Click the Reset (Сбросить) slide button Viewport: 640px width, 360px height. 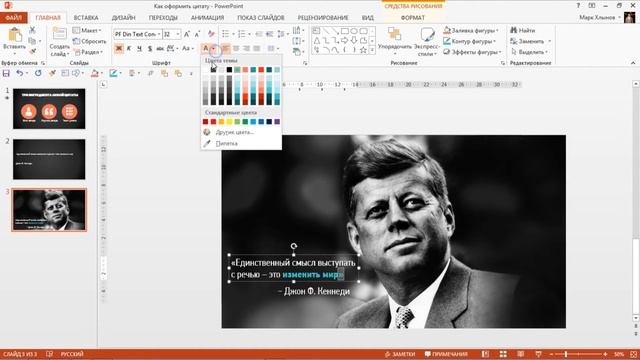click(89, 41)
